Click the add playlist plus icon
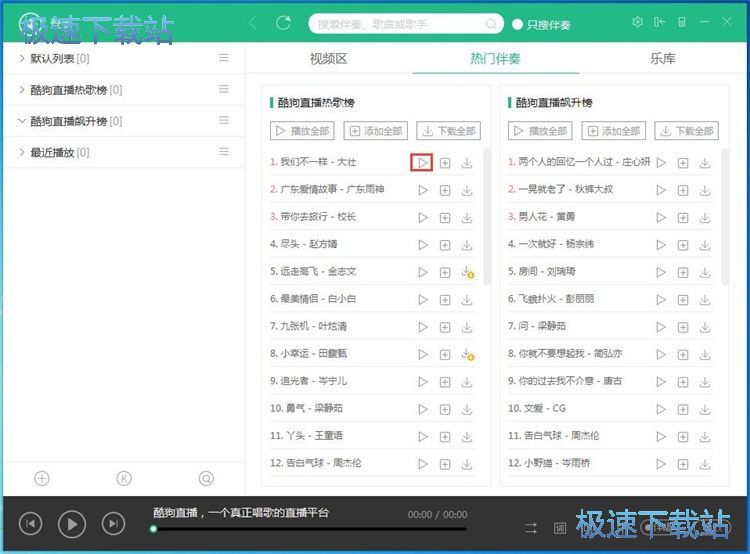The height and width of the screenshot is (554, 750). coord(42,478)
